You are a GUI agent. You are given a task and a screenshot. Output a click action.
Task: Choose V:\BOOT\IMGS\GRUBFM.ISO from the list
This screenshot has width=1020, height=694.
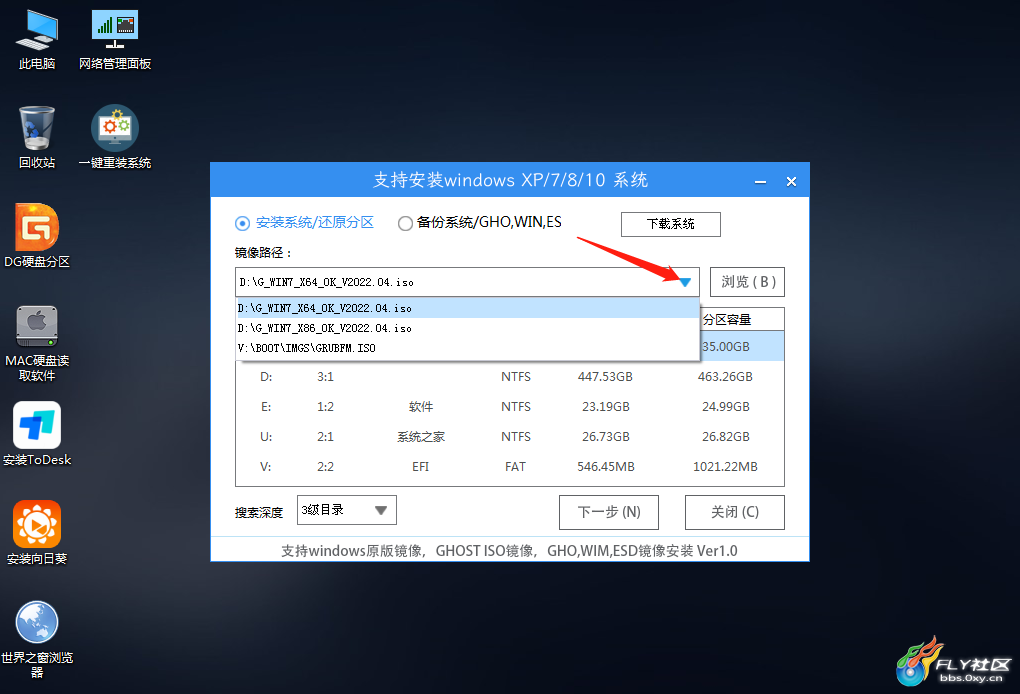[467, 348]
